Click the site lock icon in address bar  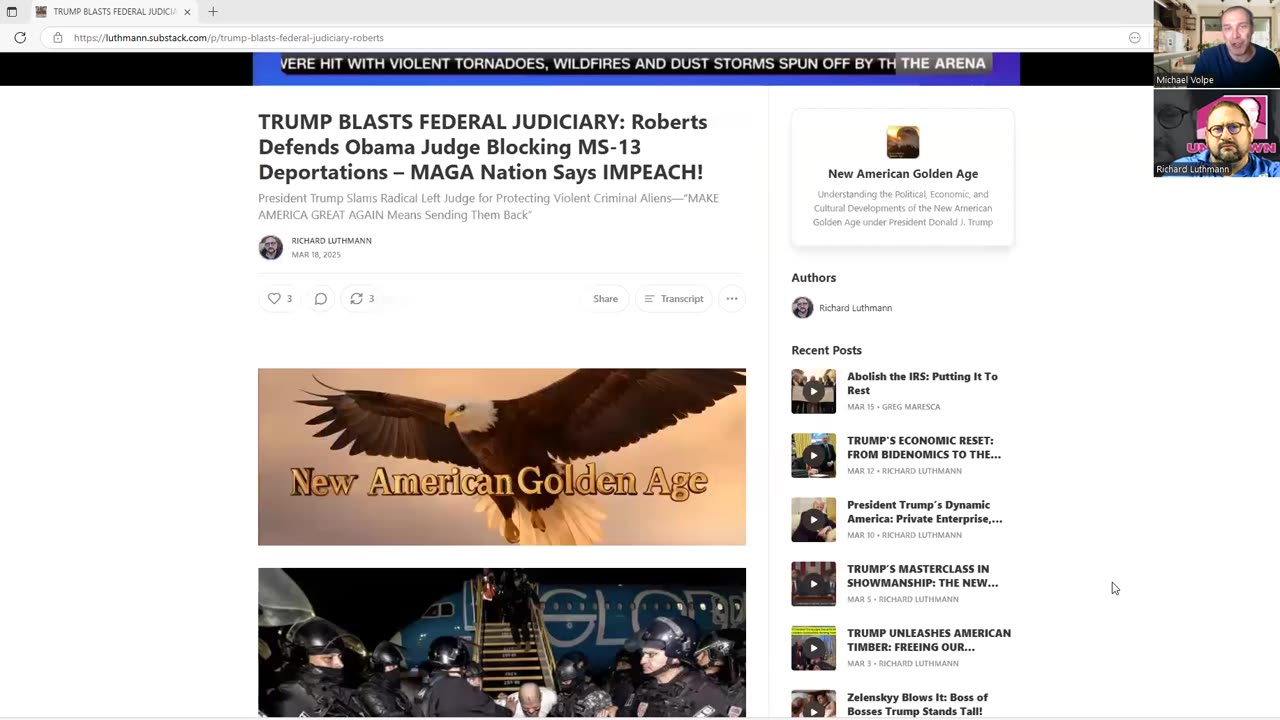58,38
